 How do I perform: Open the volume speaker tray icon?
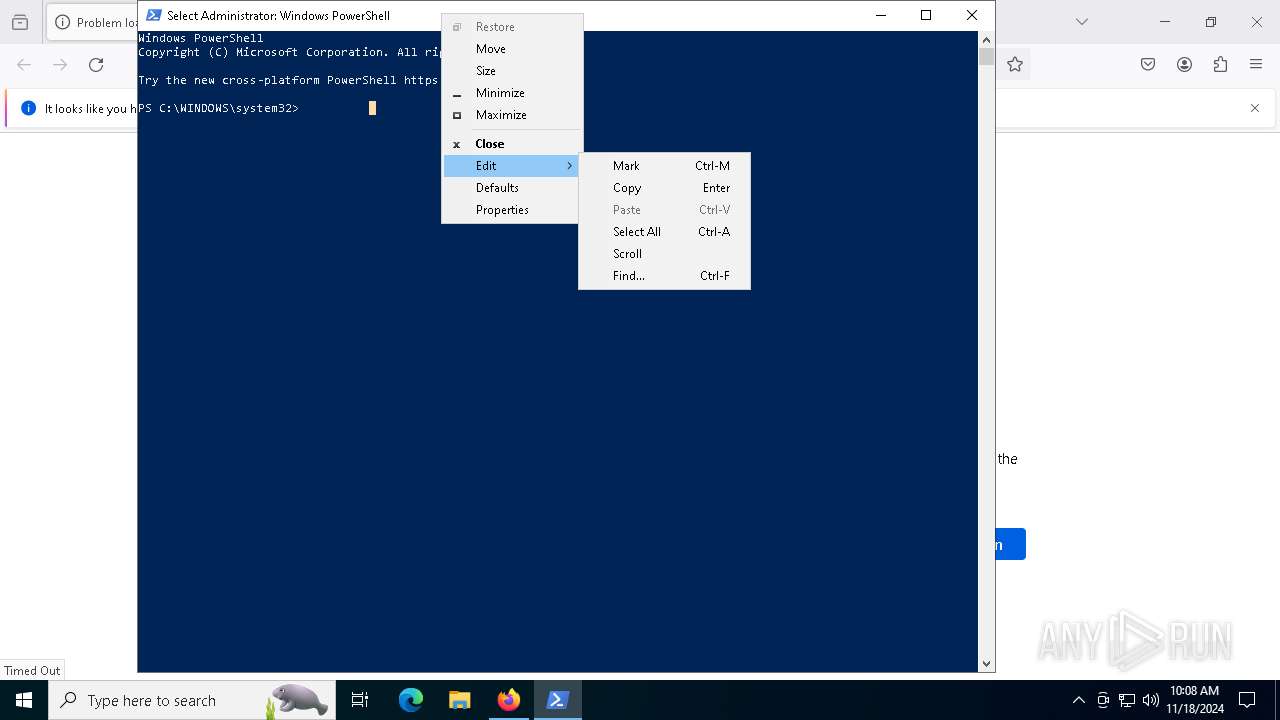coord(1151,700)
